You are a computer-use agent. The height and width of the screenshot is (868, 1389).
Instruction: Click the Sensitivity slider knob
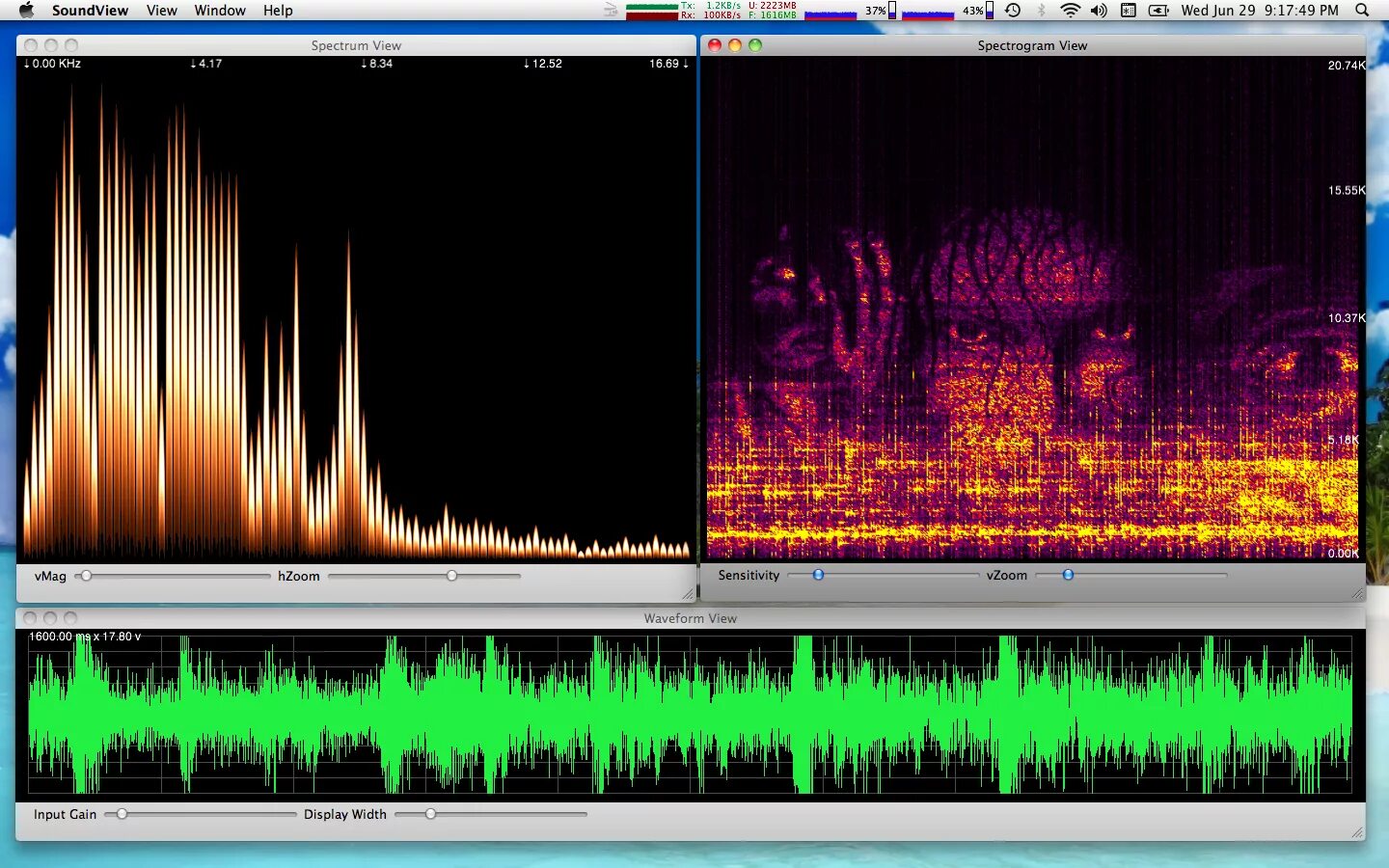point(818,575)
